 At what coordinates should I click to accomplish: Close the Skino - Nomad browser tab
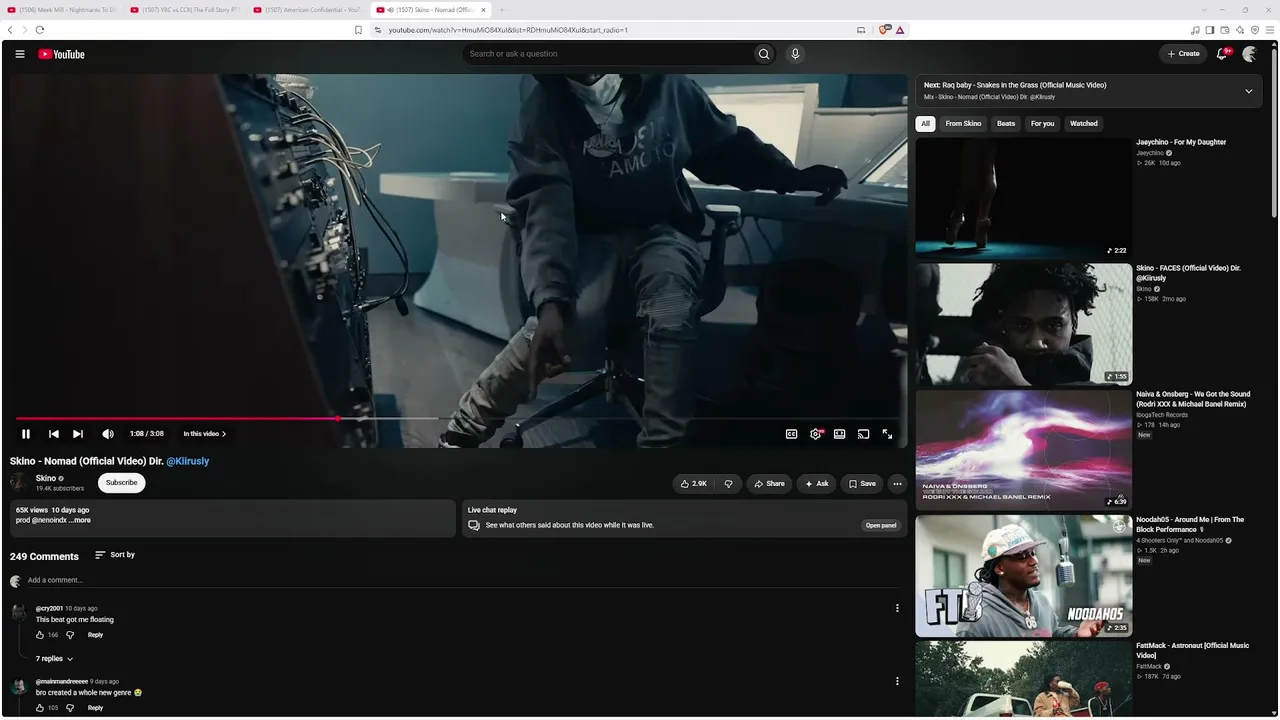point(483,10)
